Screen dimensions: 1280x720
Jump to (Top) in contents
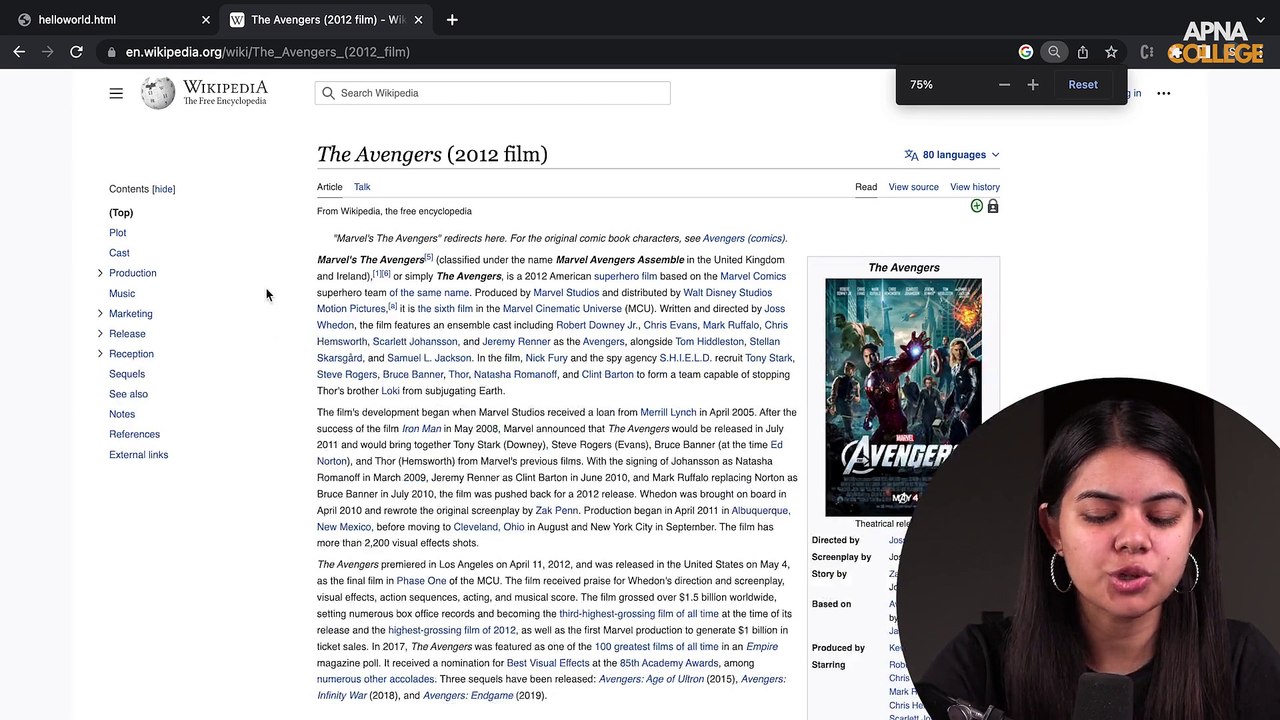121,213
